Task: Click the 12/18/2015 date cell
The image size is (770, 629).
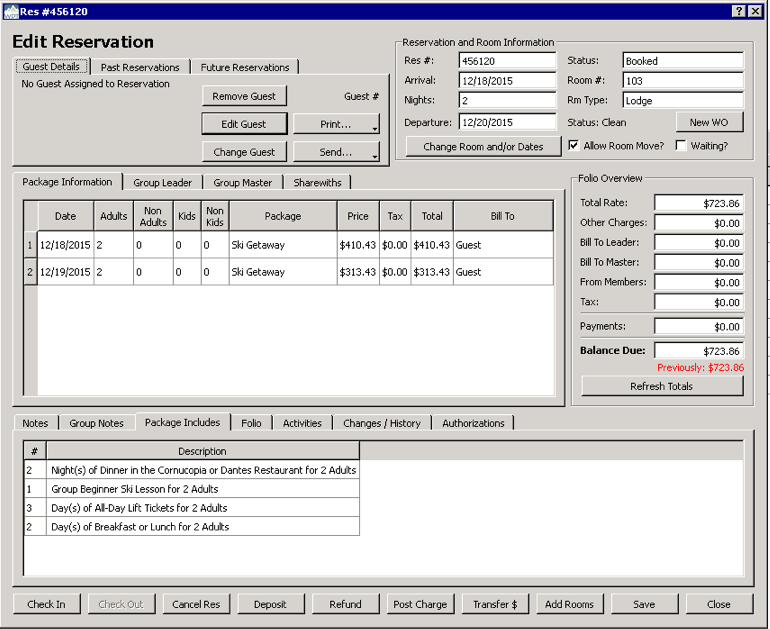Action: tap(65, 245)
